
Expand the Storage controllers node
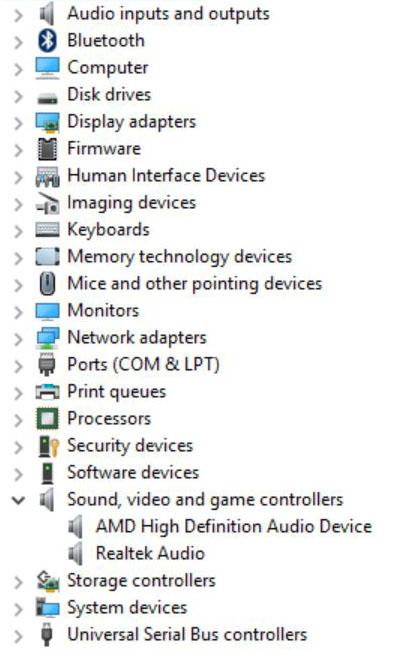coord(18,582)
